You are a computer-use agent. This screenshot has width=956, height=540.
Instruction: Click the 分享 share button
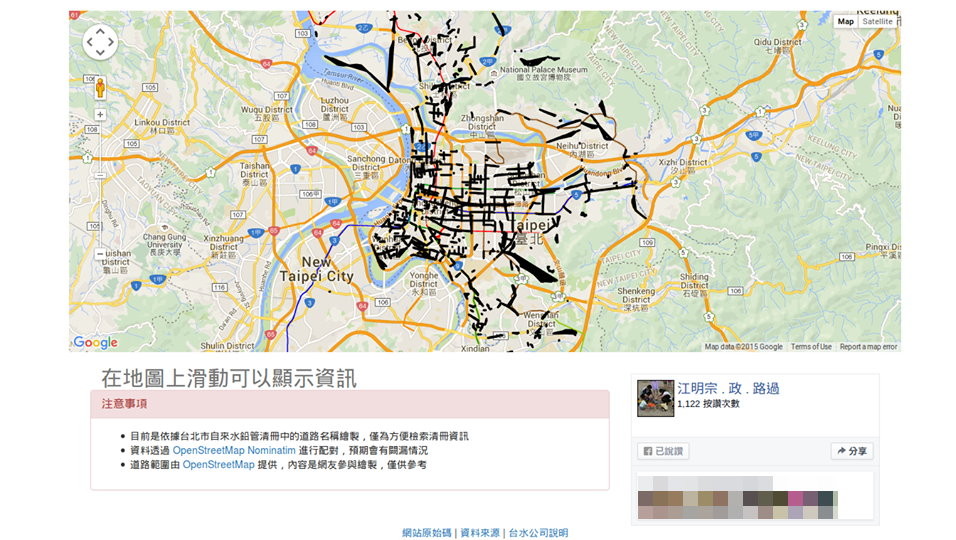coord(852,451)
